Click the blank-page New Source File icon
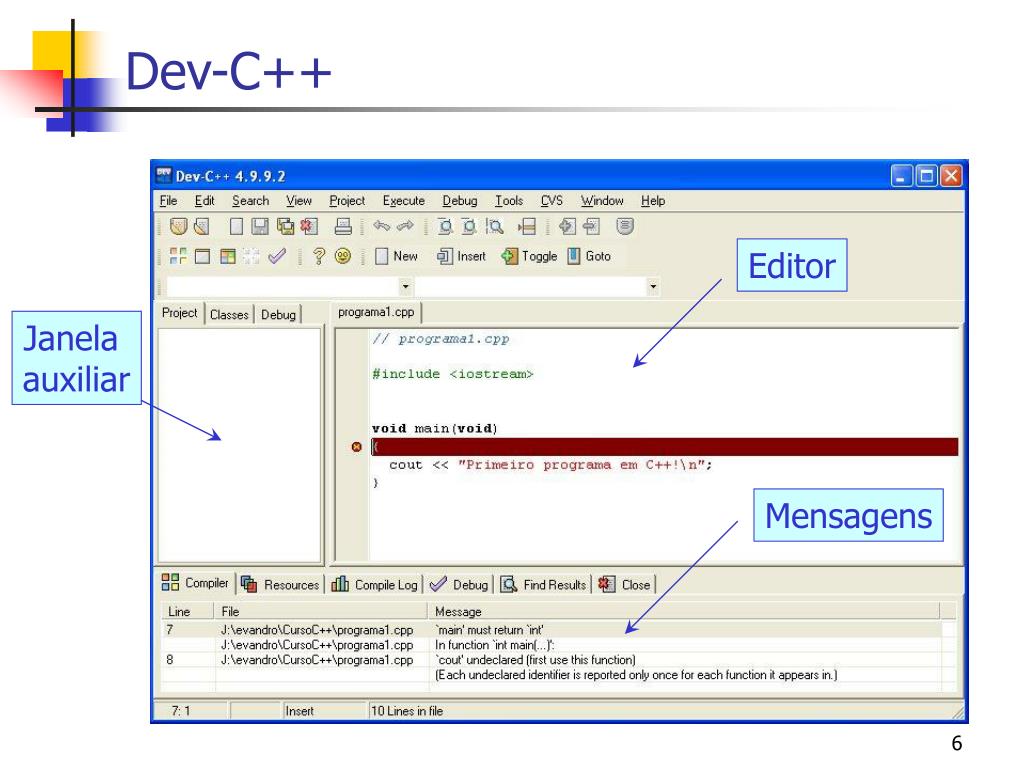 (236, 227)
